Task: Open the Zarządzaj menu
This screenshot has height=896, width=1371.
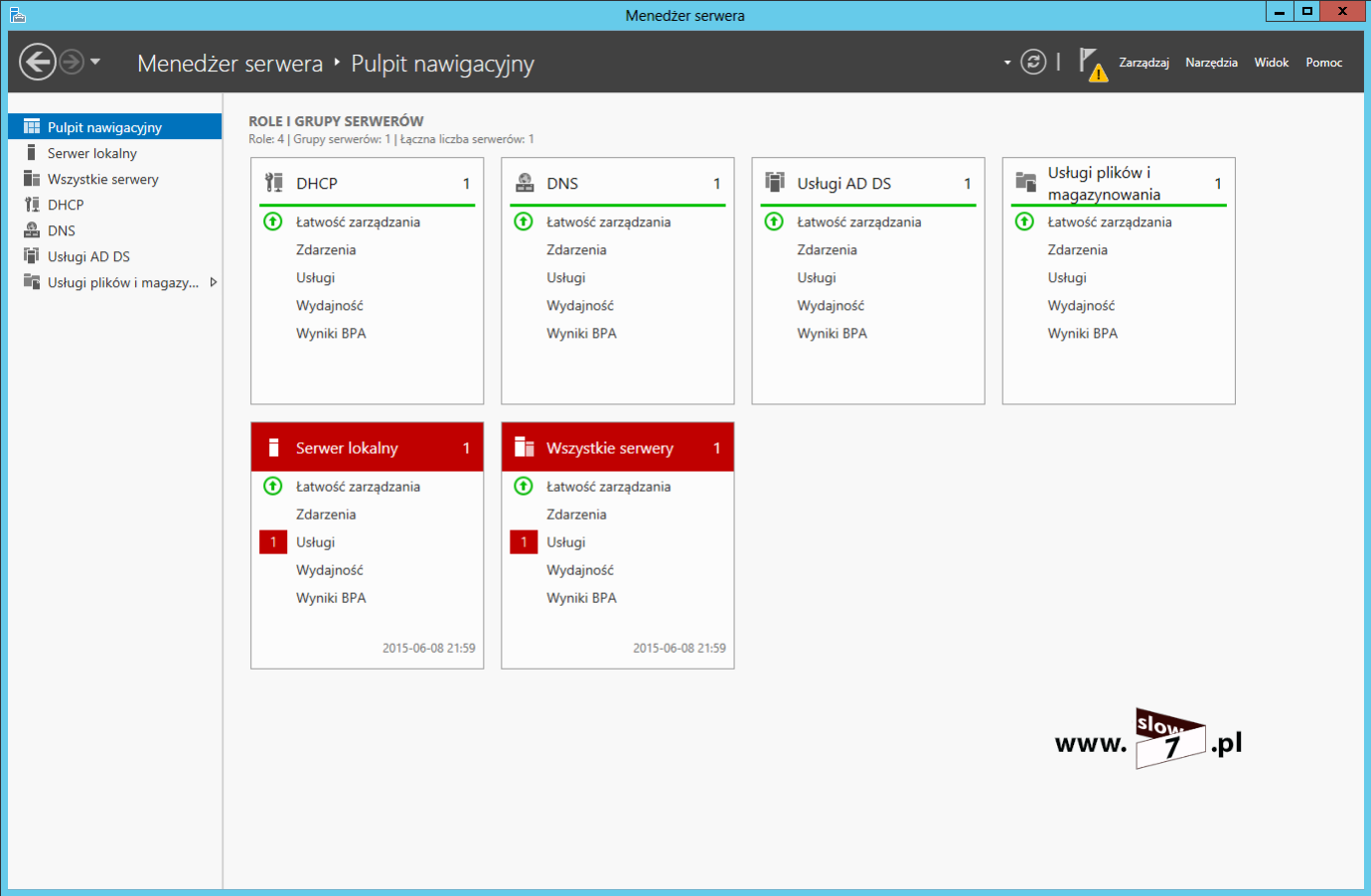Action: click(1143, 63)
